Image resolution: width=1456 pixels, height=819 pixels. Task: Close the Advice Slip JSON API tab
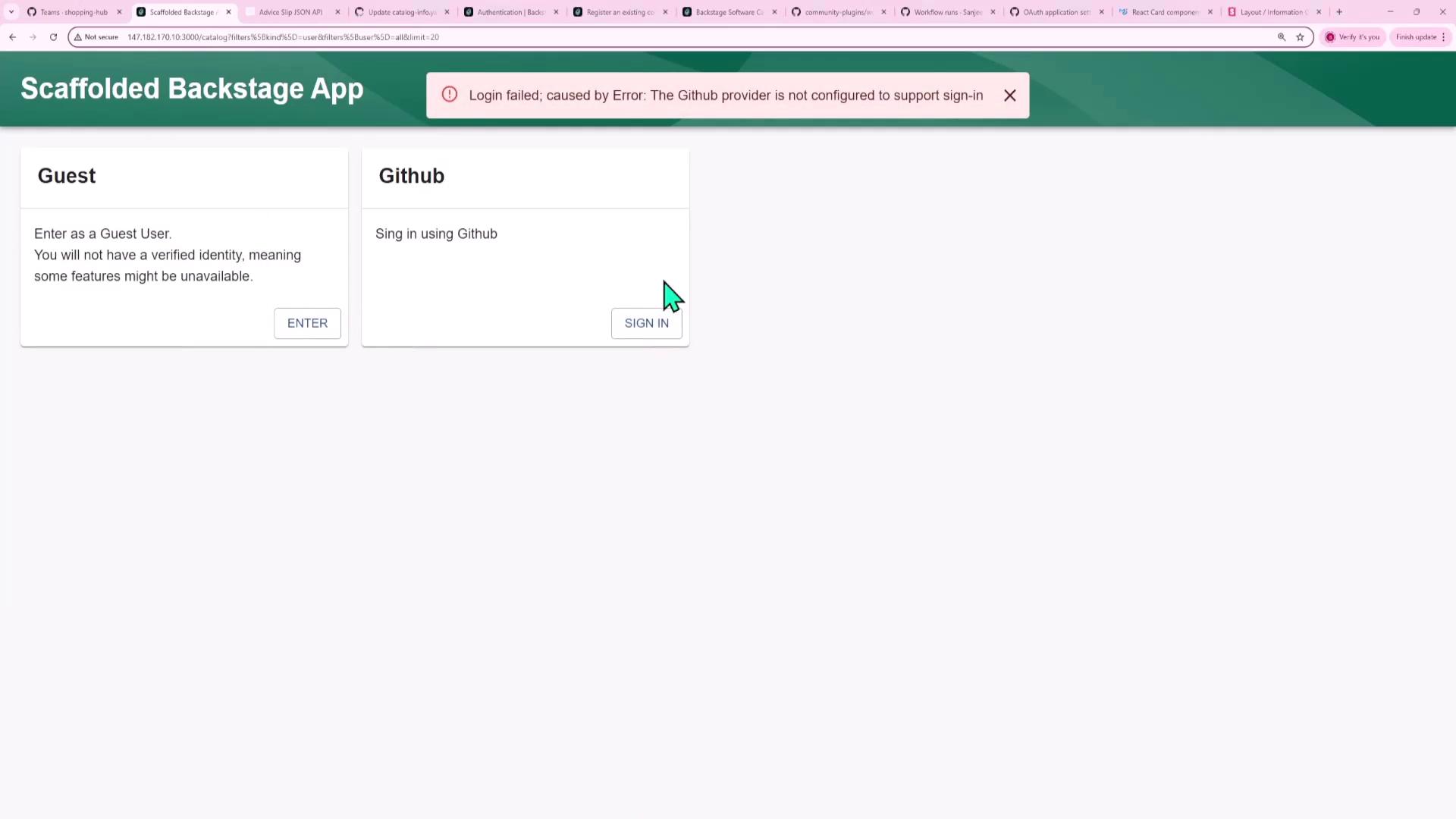point(337,12)
